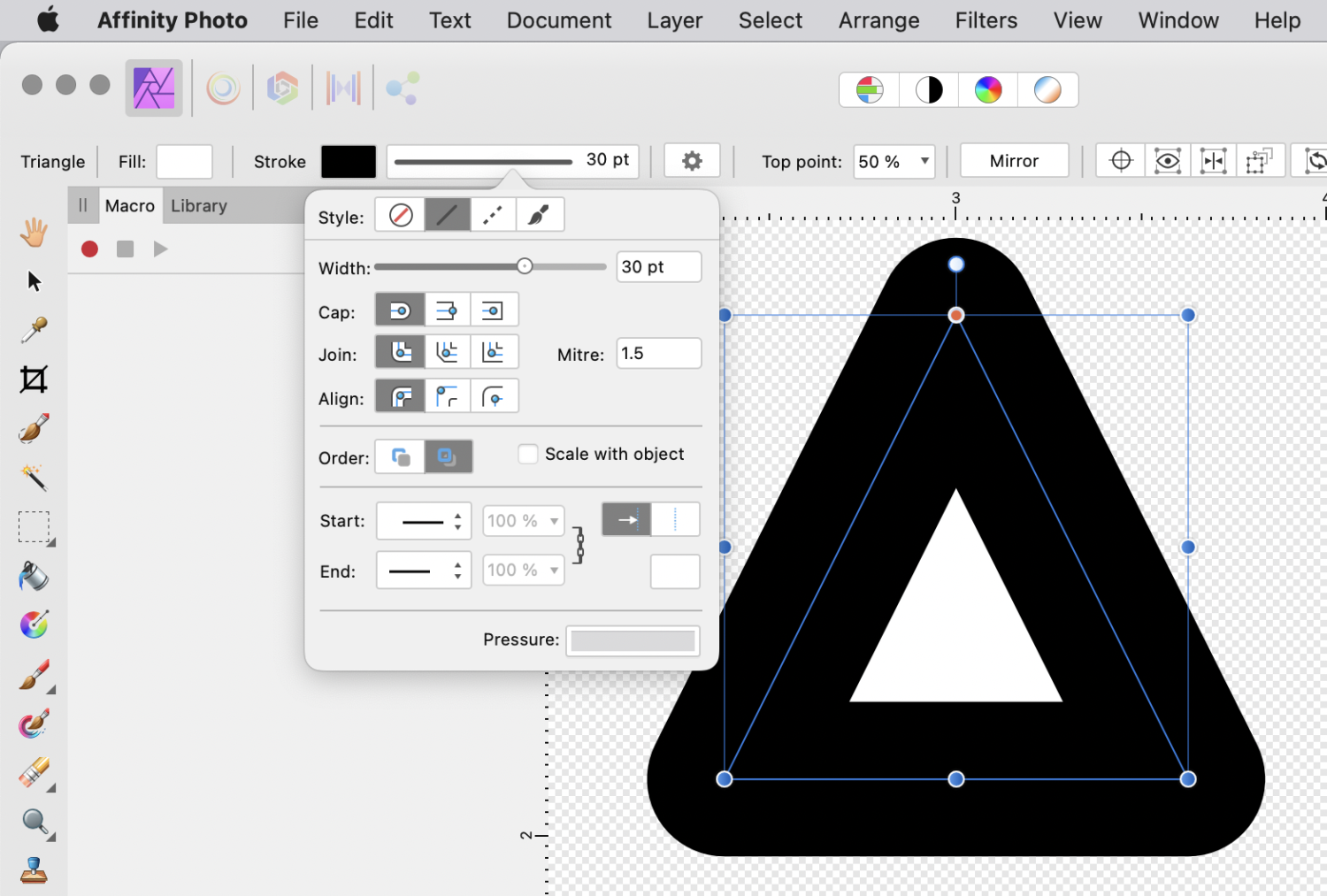Click the black Stroke colour swatch
Viewport: 1327px width, 896px height.
[348, 161]
